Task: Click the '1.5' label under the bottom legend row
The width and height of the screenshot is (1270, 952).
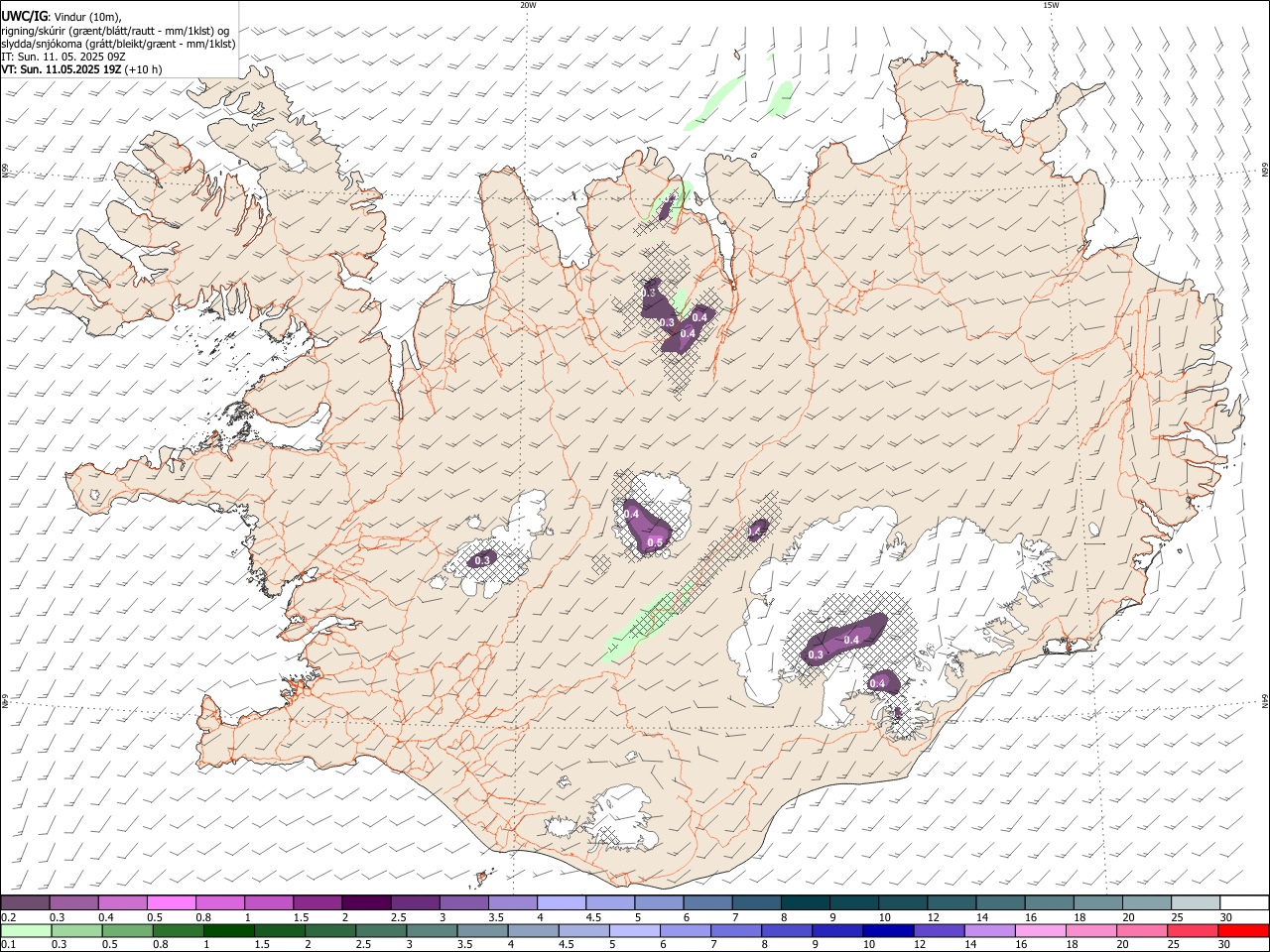Action: coord(262,945)
